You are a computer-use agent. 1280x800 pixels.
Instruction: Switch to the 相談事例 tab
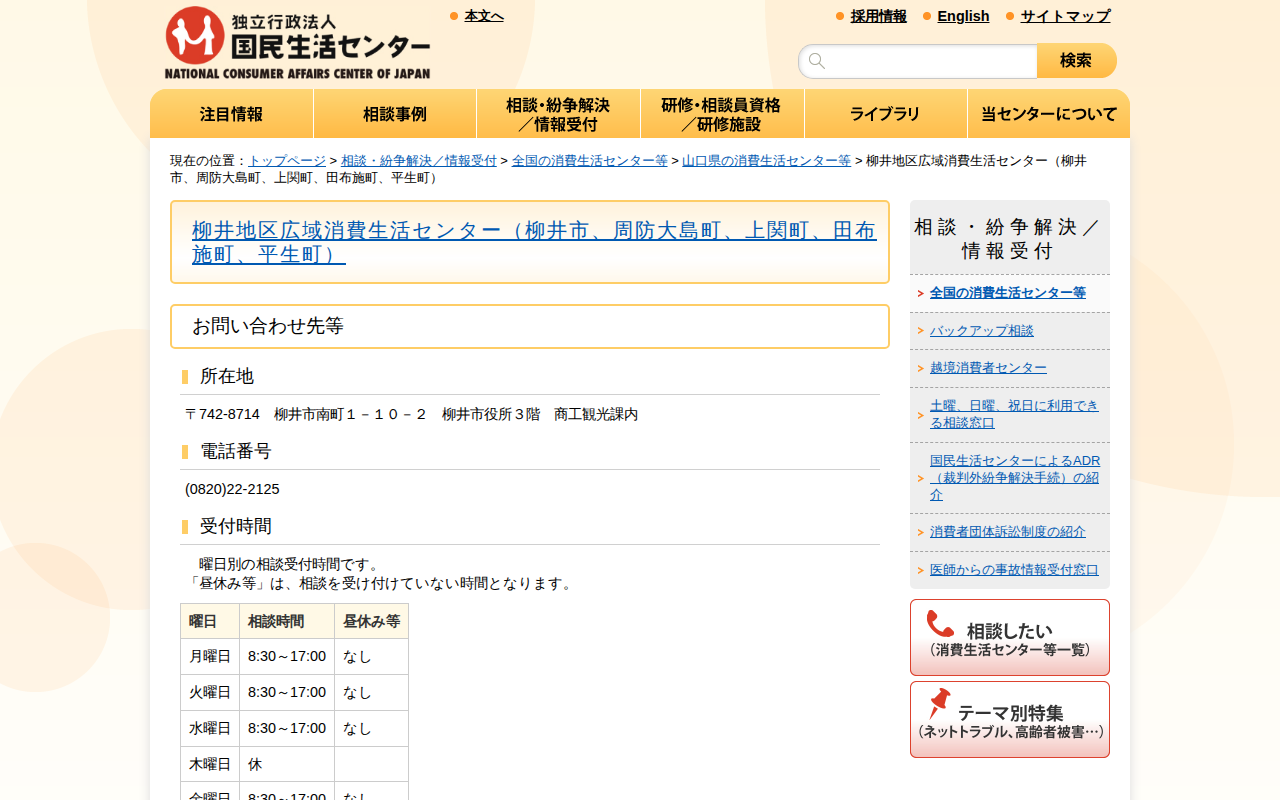point(394,113)
